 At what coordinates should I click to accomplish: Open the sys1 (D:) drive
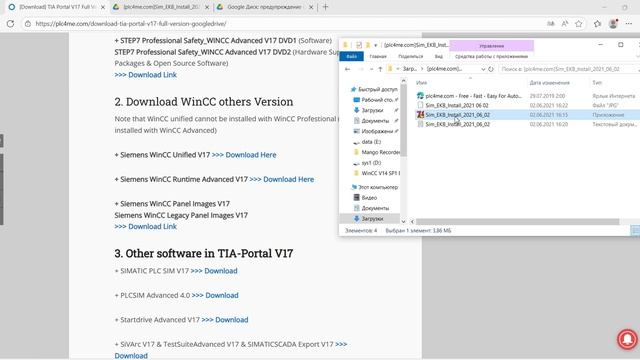(371, 162)
